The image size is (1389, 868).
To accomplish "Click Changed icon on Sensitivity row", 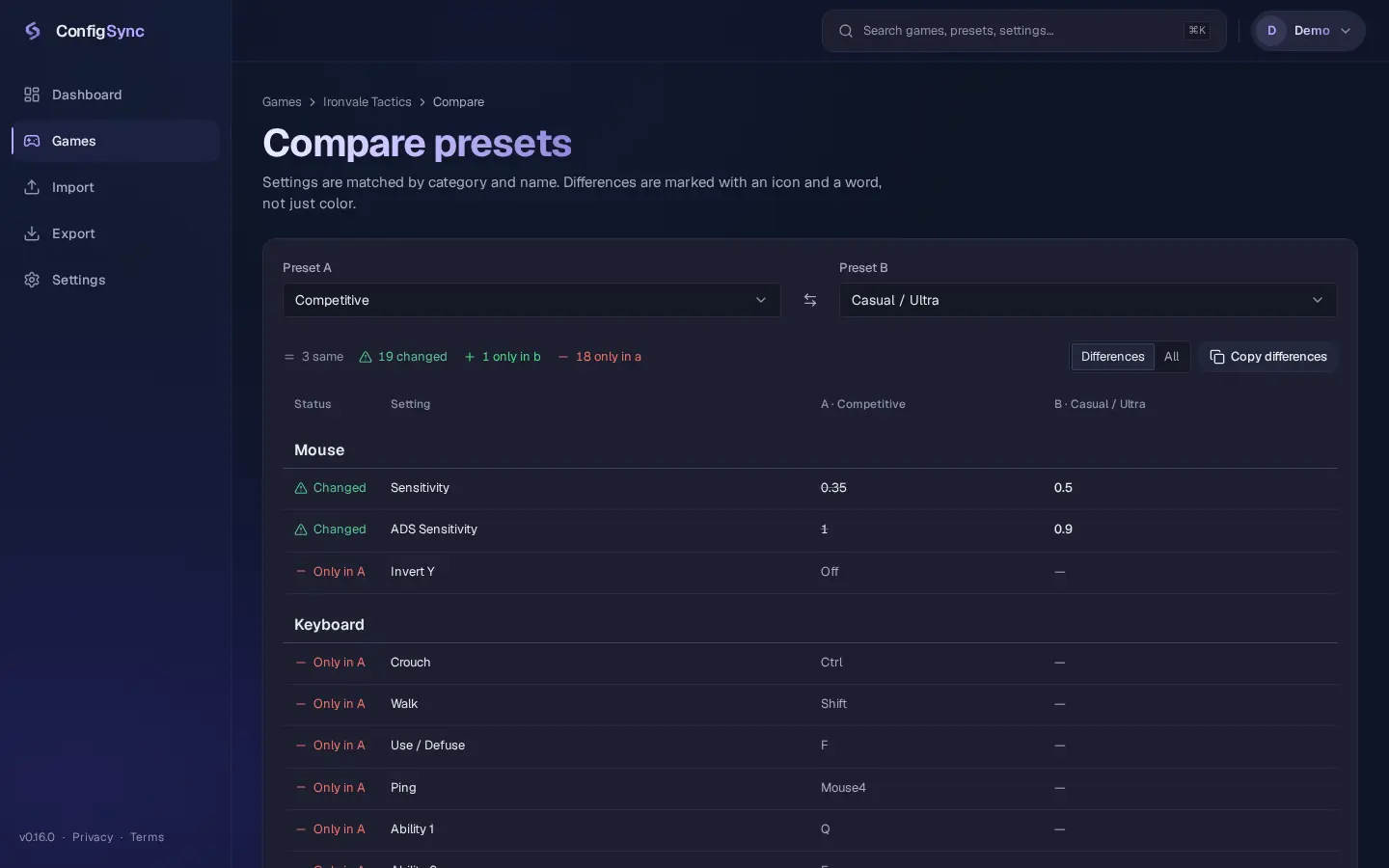I will pos(301,488).
